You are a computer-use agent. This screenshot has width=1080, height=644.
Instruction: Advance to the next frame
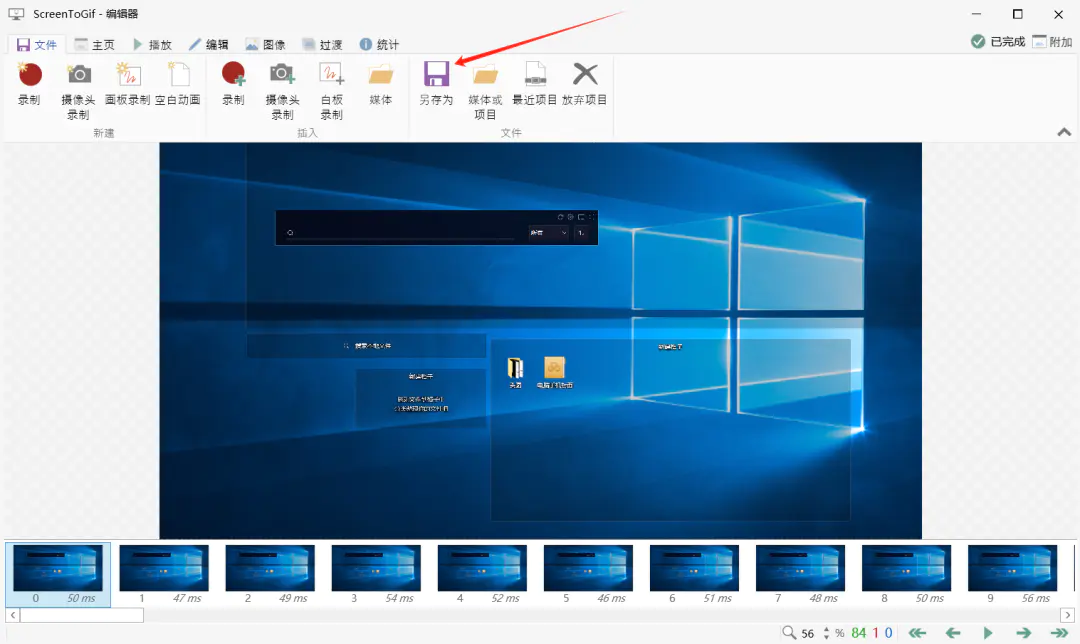(x=1024, y=633)
